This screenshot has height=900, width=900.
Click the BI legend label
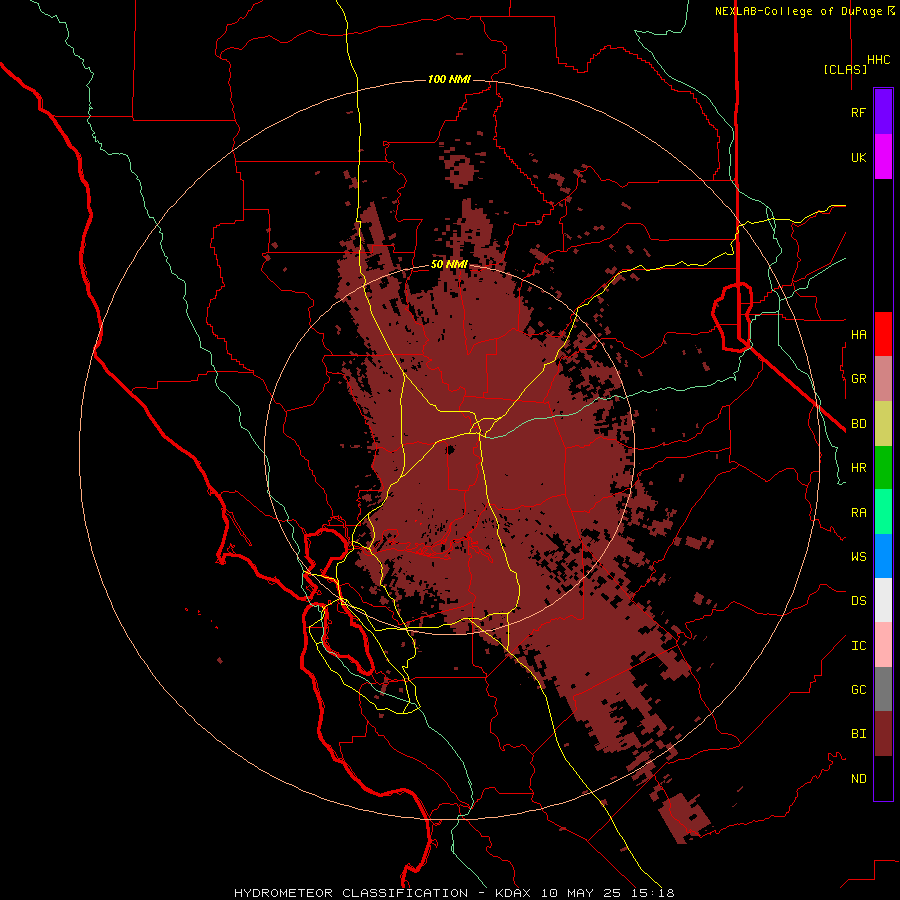(x=858, y=734)
